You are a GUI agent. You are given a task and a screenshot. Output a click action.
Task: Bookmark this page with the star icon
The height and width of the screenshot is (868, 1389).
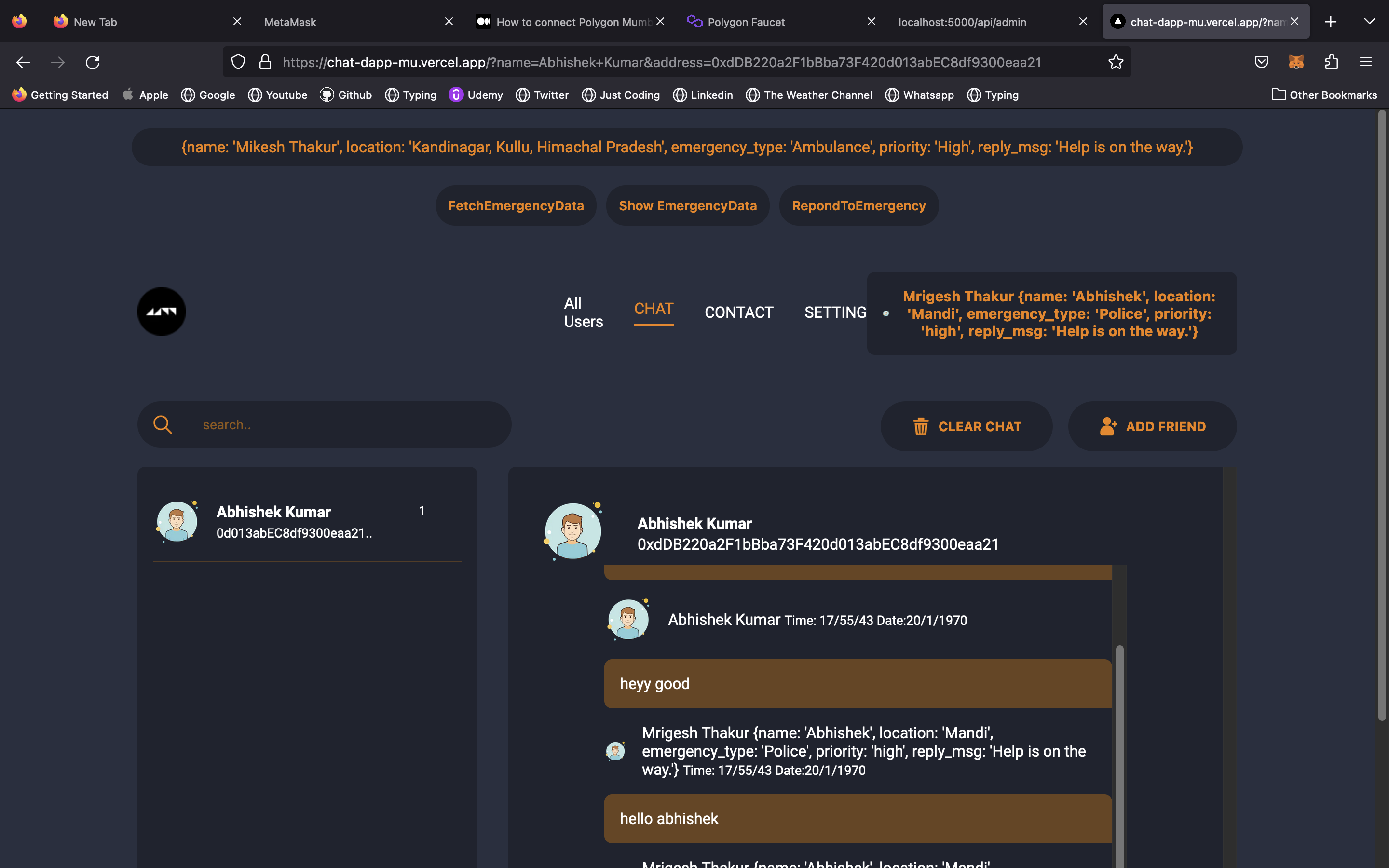[x=1115, y=62]
